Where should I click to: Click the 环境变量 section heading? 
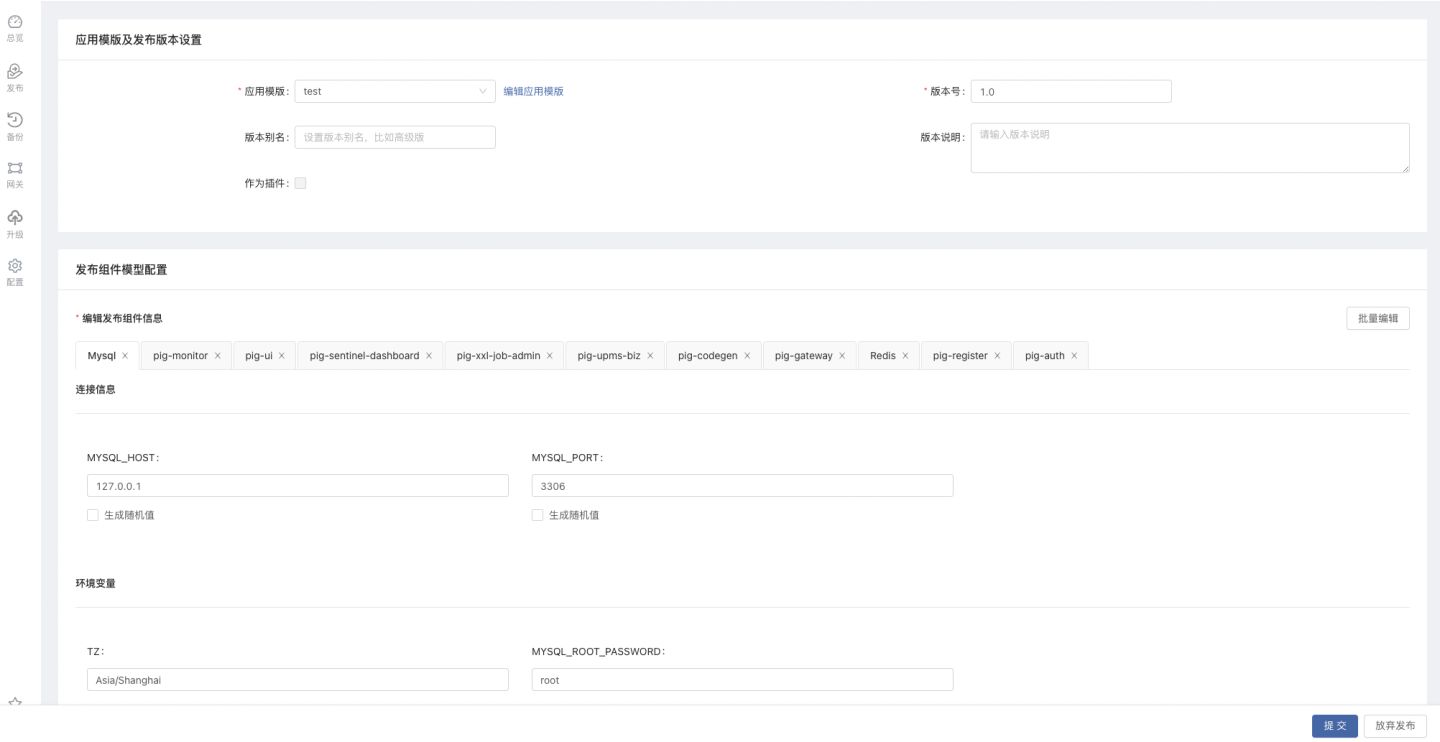96,583
